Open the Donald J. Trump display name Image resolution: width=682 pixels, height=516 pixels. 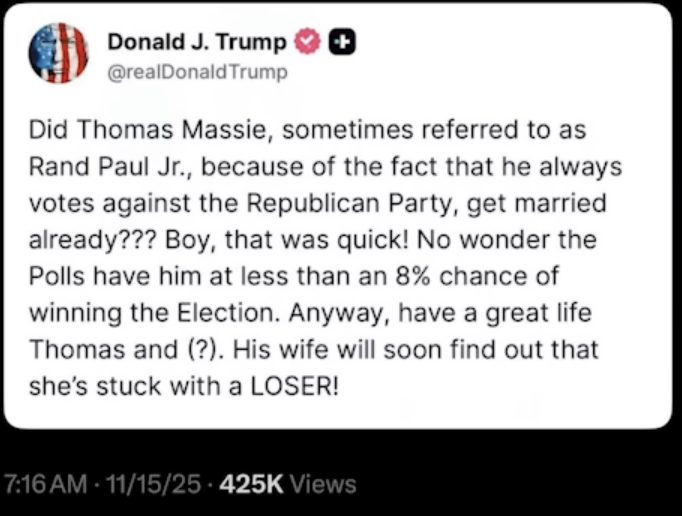[x=196, y=41]
